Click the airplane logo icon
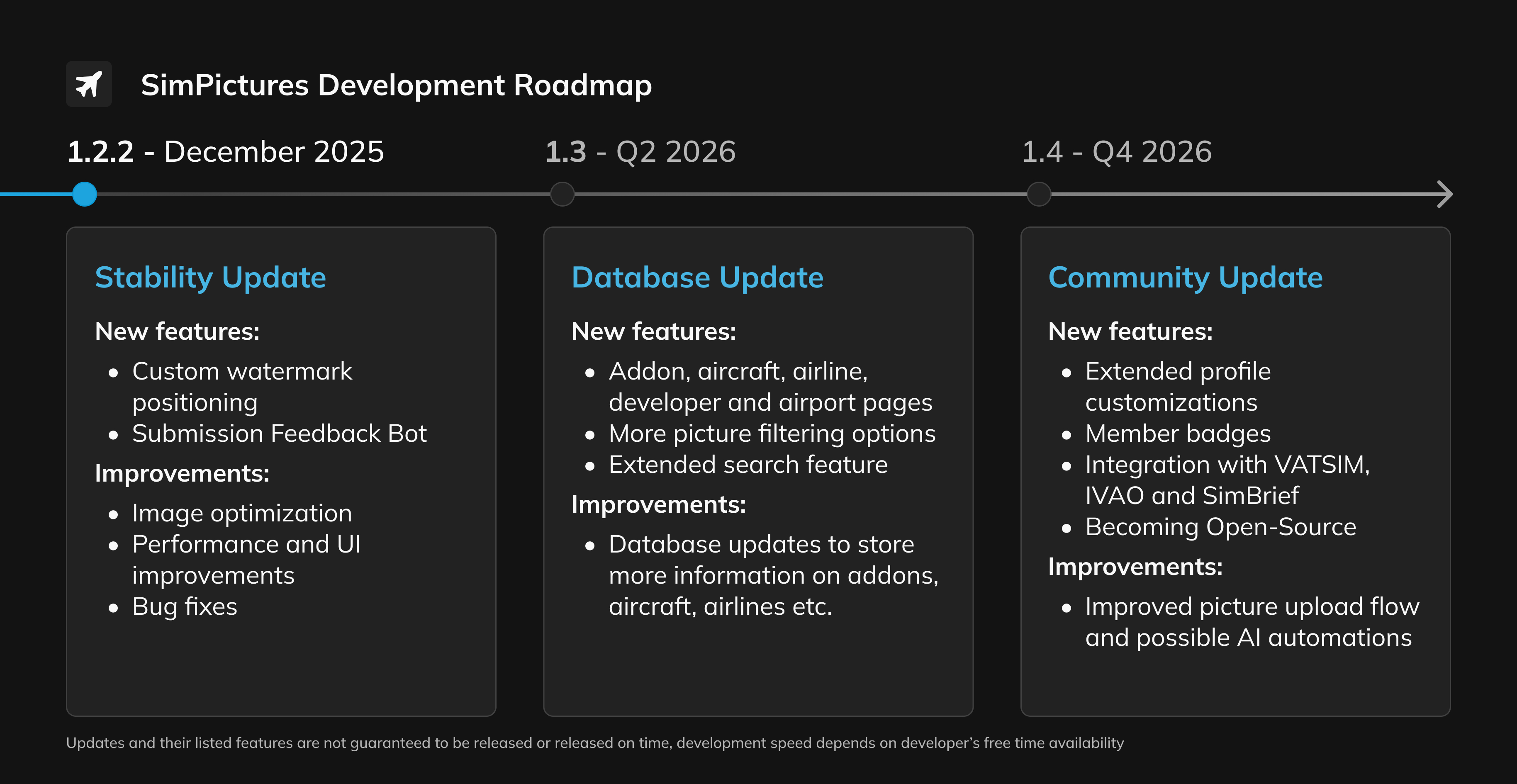This screenshot has width=1517, height=784. (x=88, y=84)
